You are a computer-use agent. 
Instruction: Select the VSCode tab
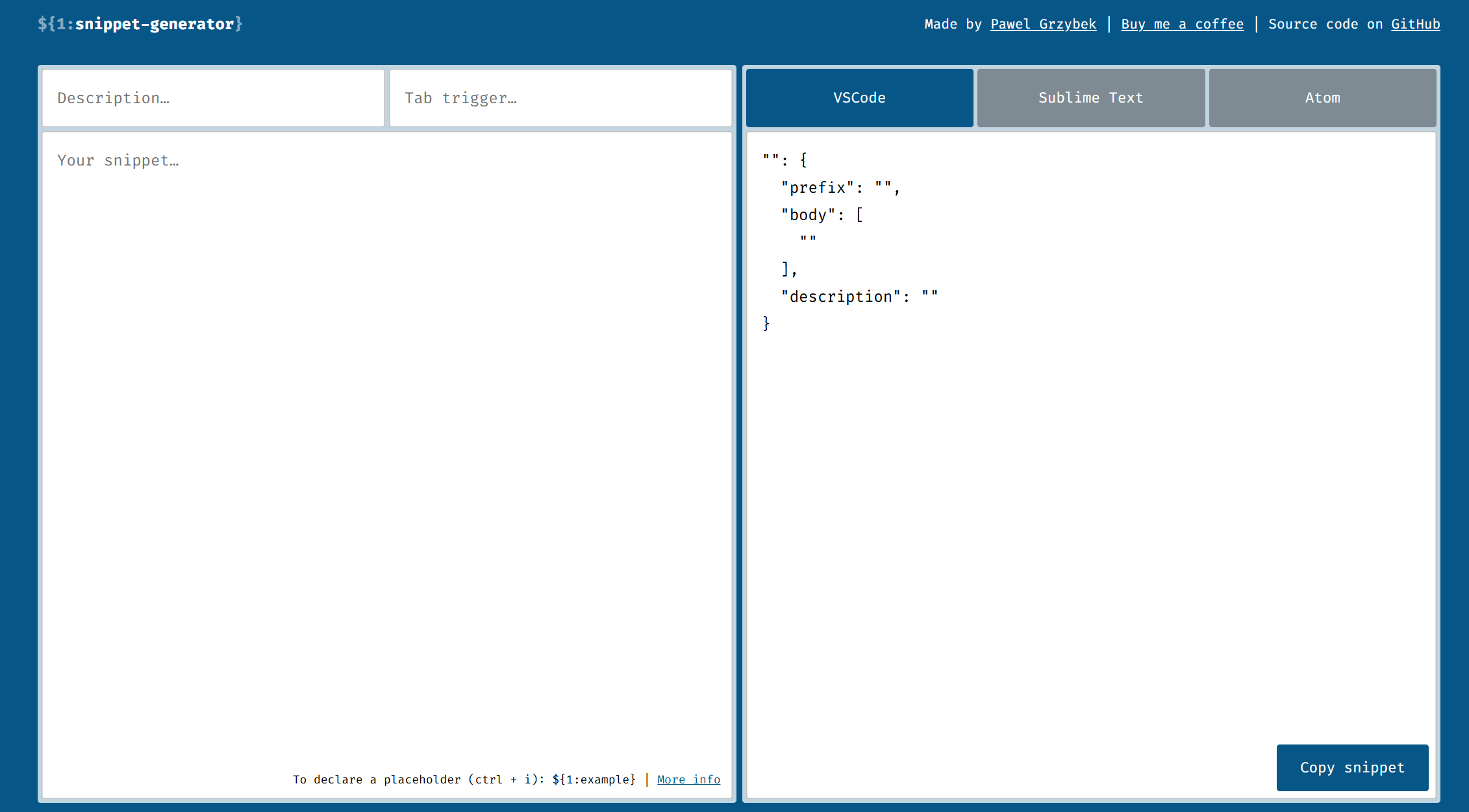(x=859, y=98)
